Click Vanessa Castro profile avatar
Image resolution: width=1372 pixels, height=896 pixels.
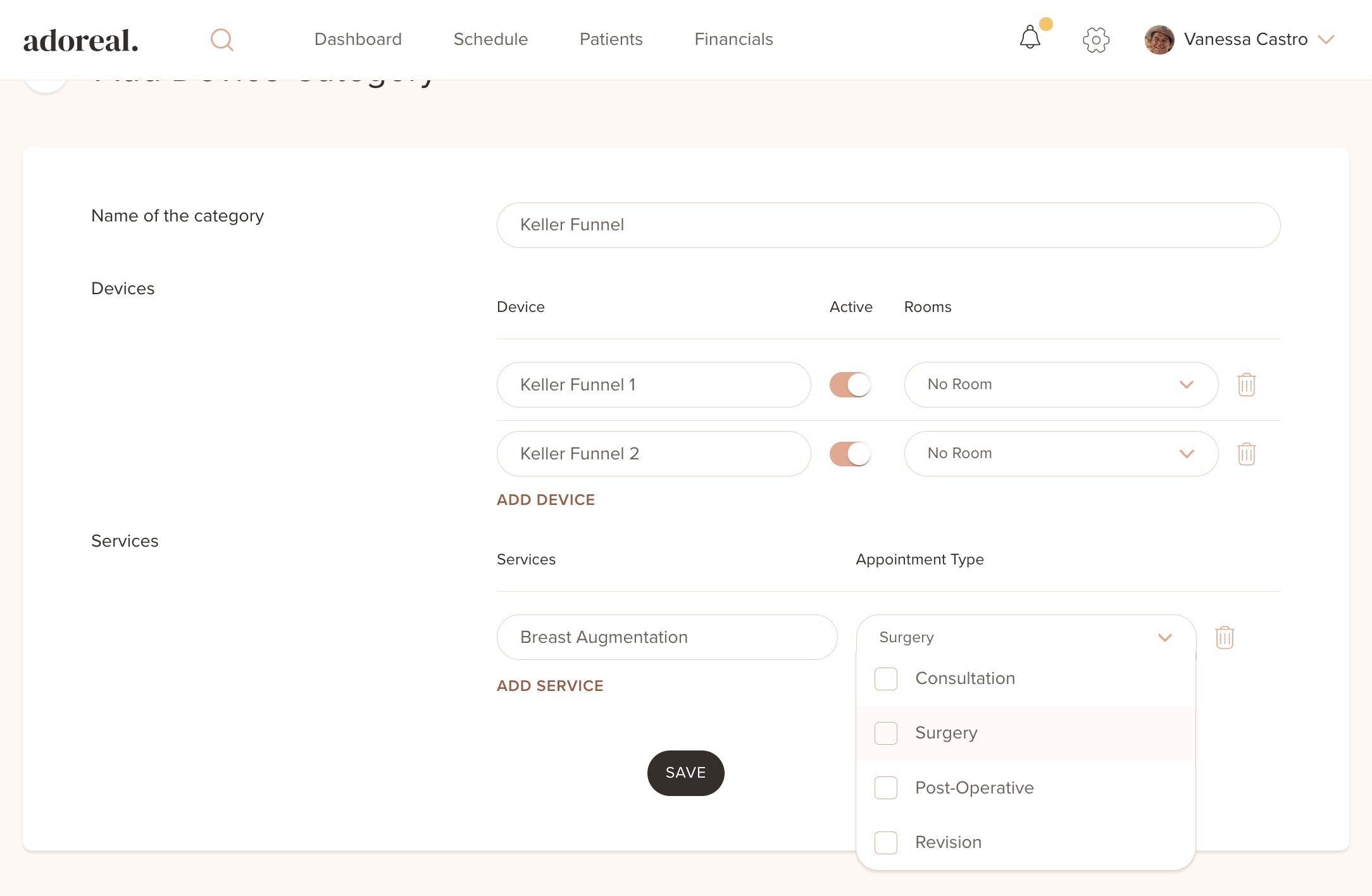[1159, 40]
